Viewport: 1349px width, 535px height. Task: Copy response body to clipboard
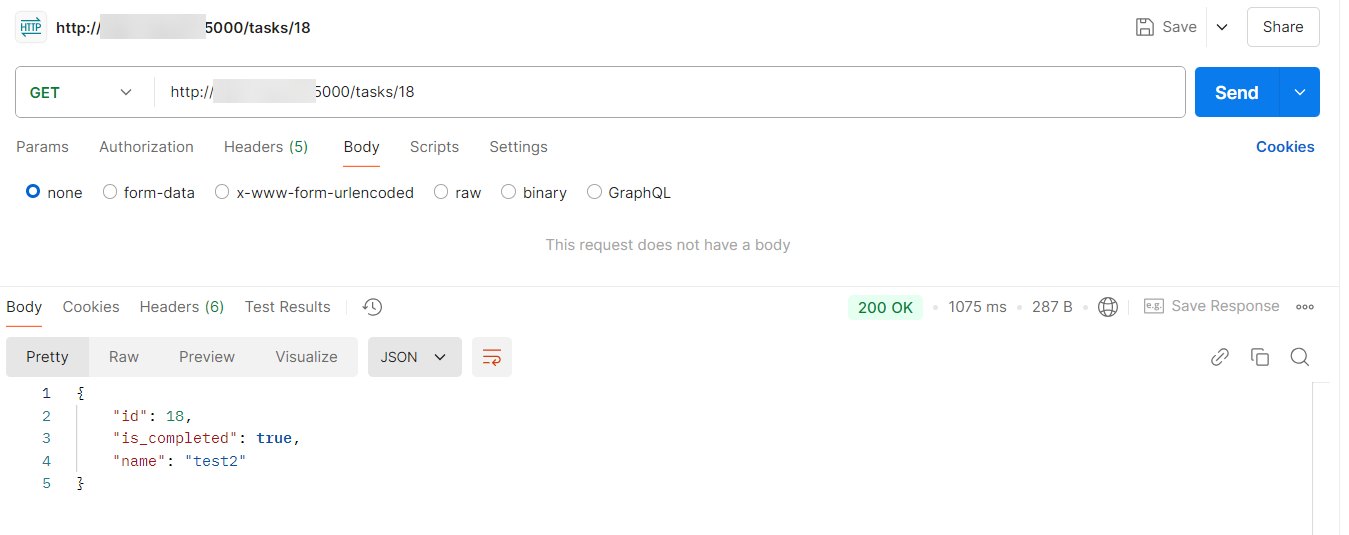(1259, 357)
